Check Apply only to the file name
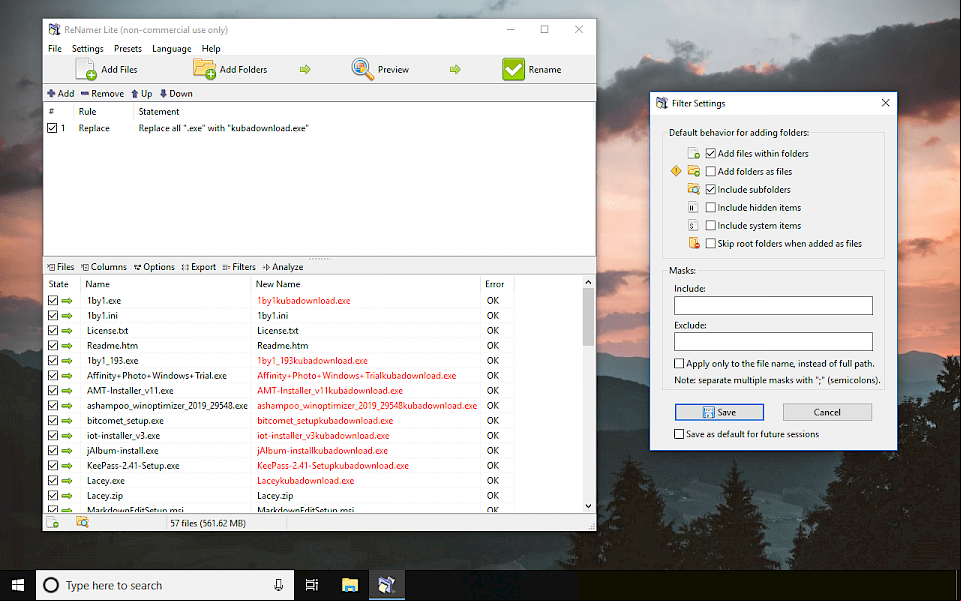The width and height of the screenshot is (961, 601). pyautogui.click(x=679, y=363)
